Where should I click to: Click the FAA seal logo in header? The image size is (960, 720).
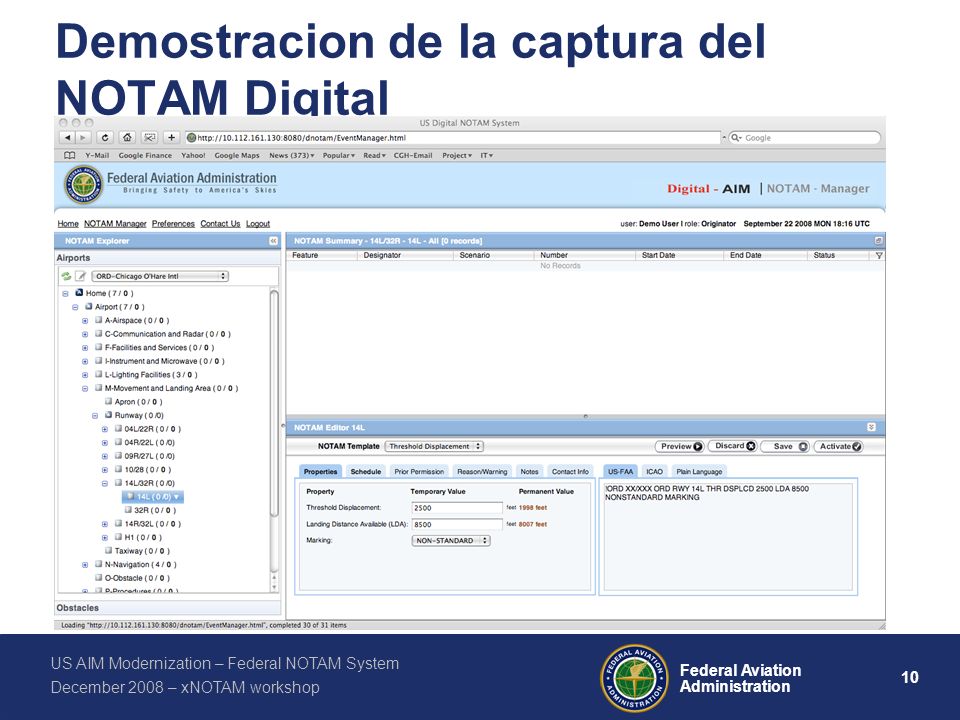(x=84, y=184)
